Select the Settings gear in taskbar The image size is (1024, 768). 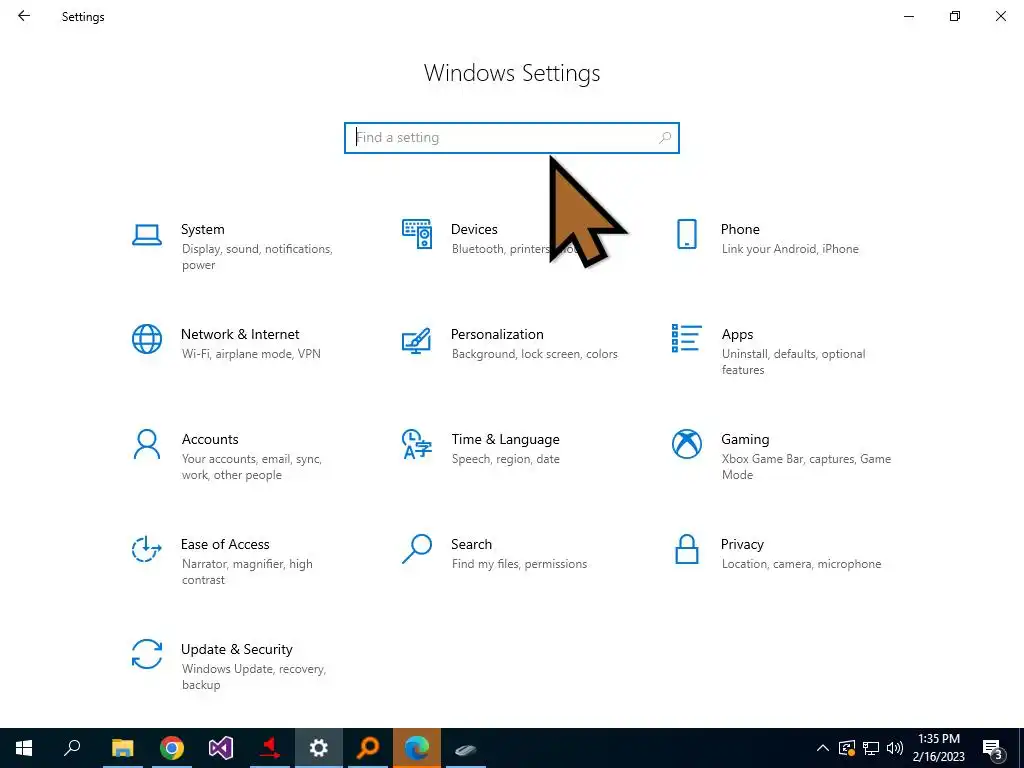(319, 748)
